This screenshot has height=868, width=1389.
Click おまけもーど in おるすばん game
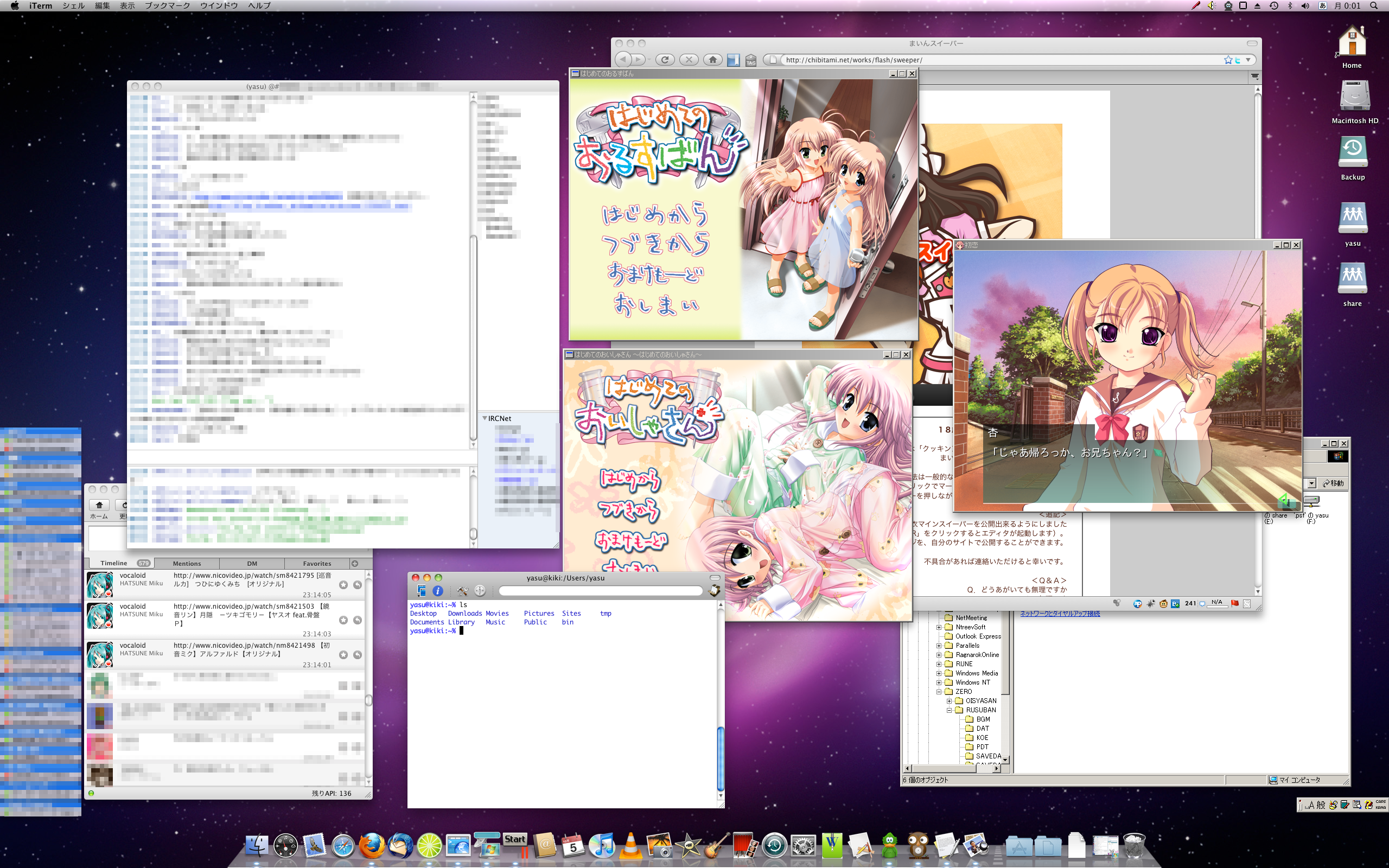[x=655, y=275]
